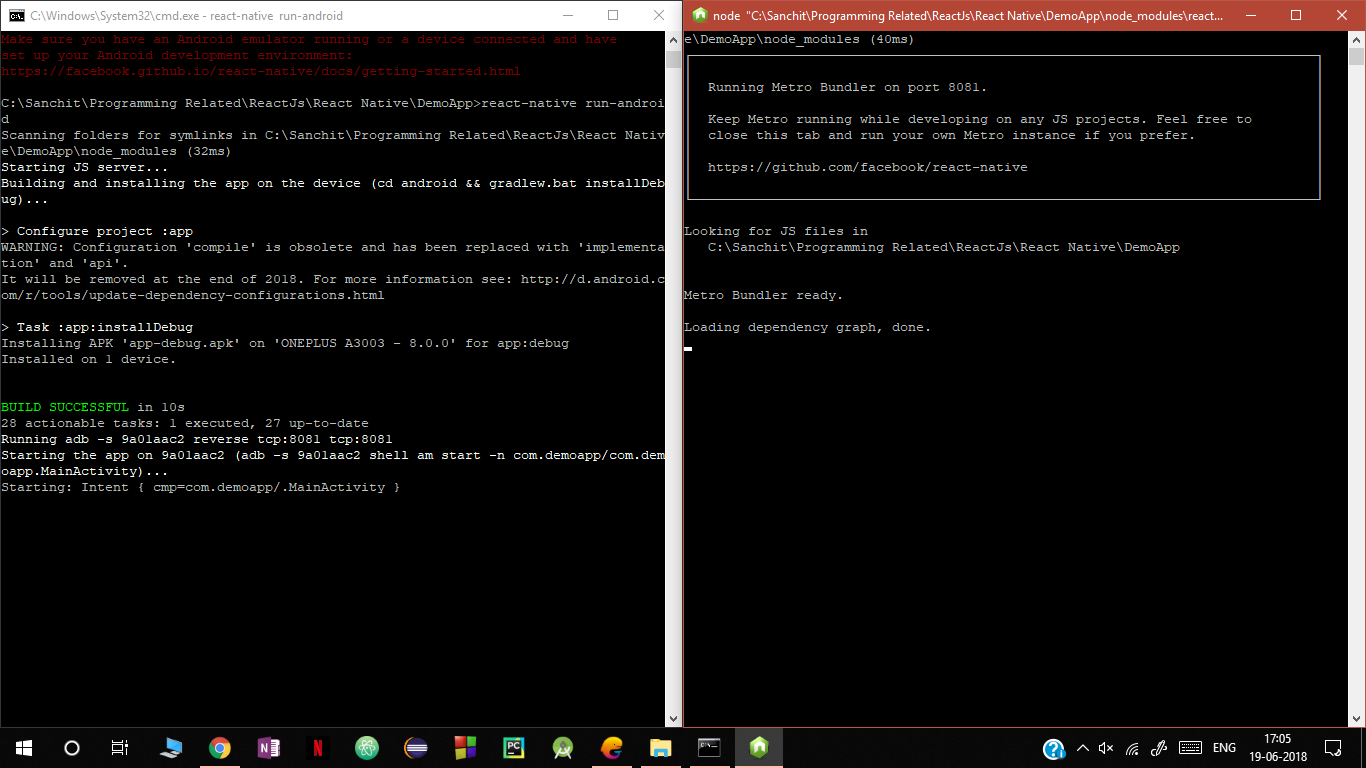Open File Explorer from the taskbar

click(x=660, y=747)
